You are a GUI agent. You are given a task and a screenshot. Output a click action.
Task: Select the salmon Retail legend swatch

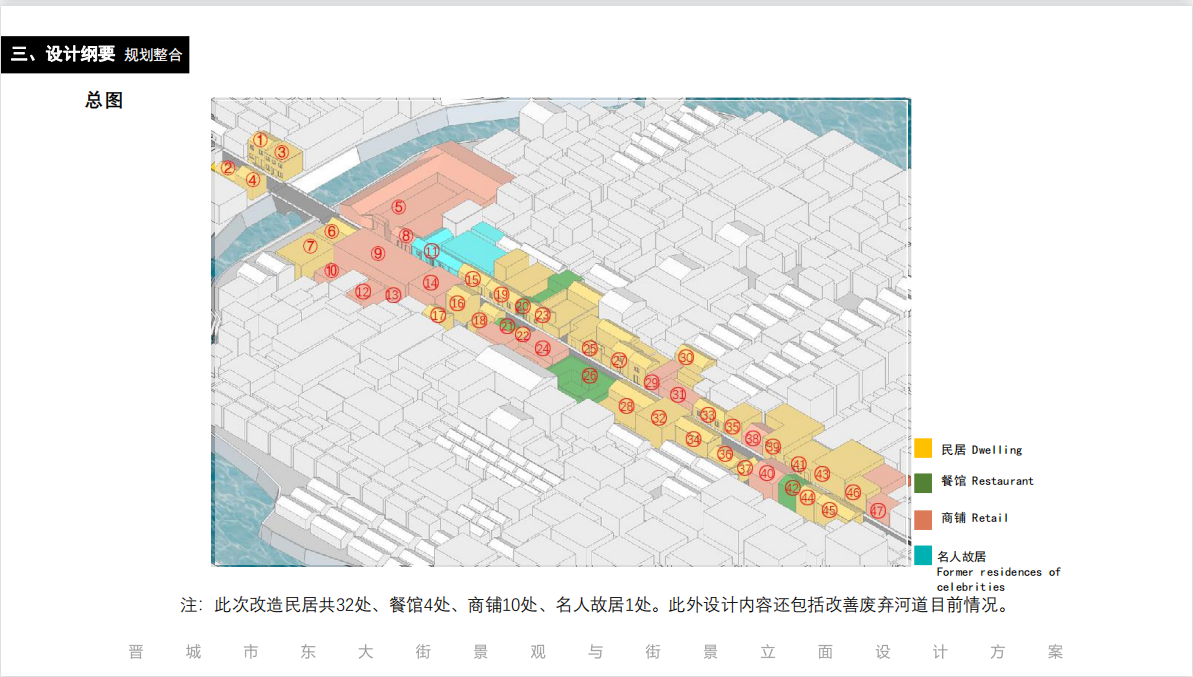923,519
